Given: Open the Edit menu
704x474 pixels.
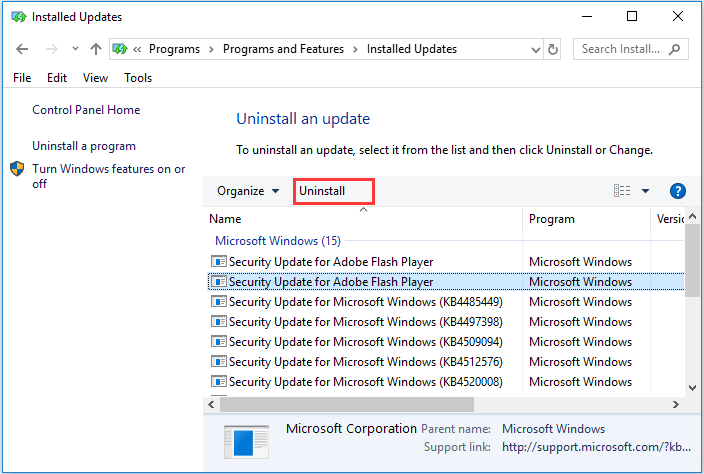Looking at the screenshot, I should (57, 78).
